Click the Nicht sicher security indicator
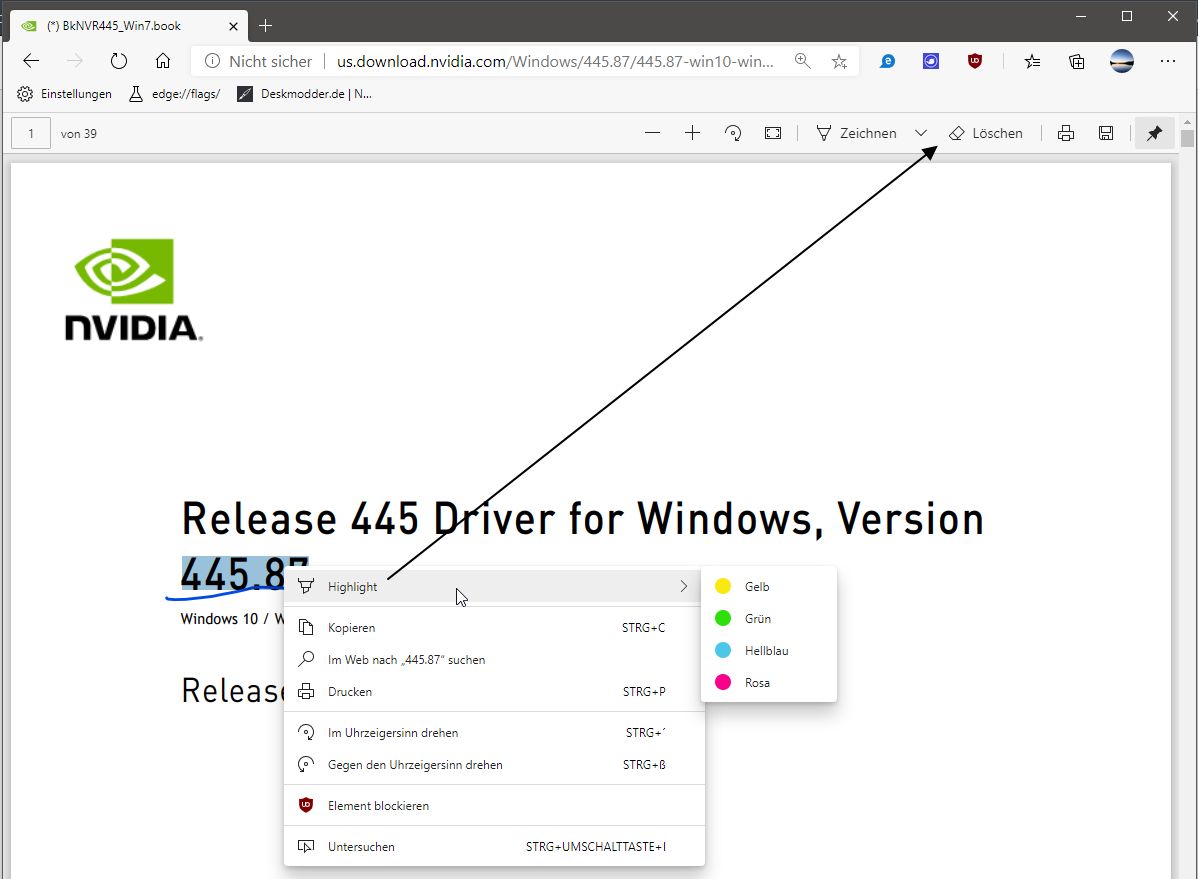The height and width of the screenshot is (879, 1198). (258, 61)
